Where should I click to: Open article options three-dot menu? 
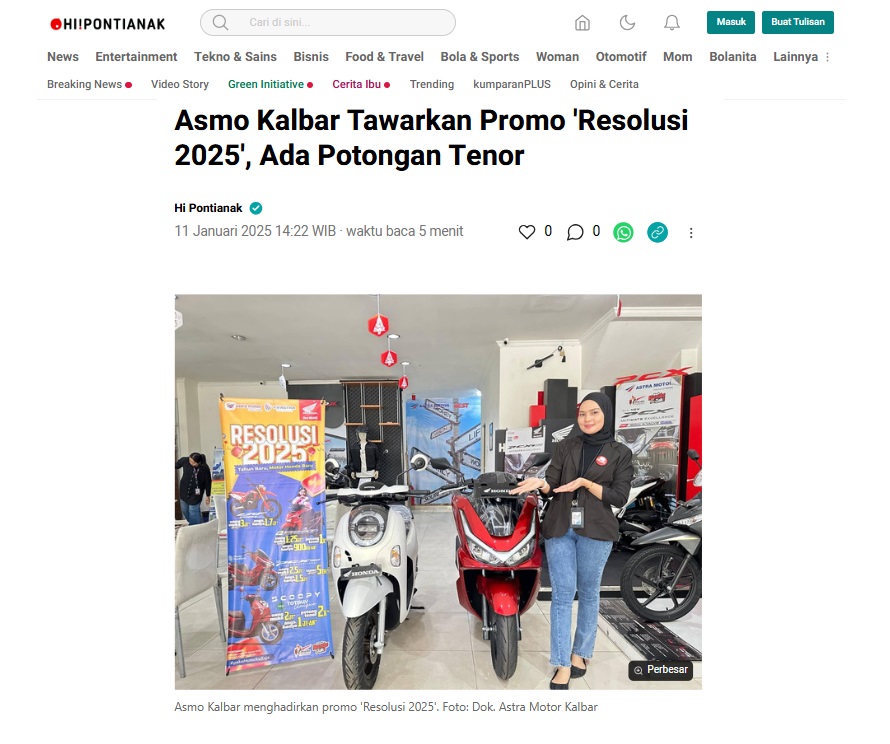(x=691, y=233)
